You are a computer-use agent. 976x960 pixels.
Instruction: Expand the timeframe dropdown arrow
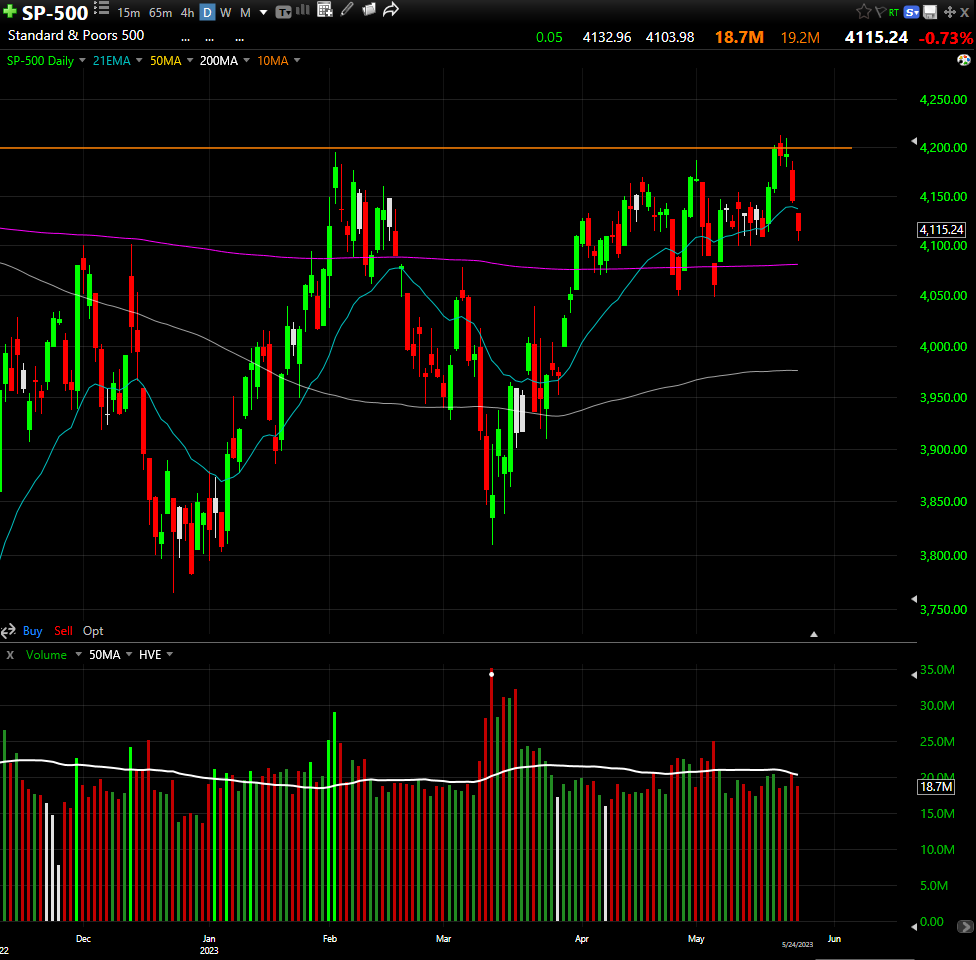263,12
